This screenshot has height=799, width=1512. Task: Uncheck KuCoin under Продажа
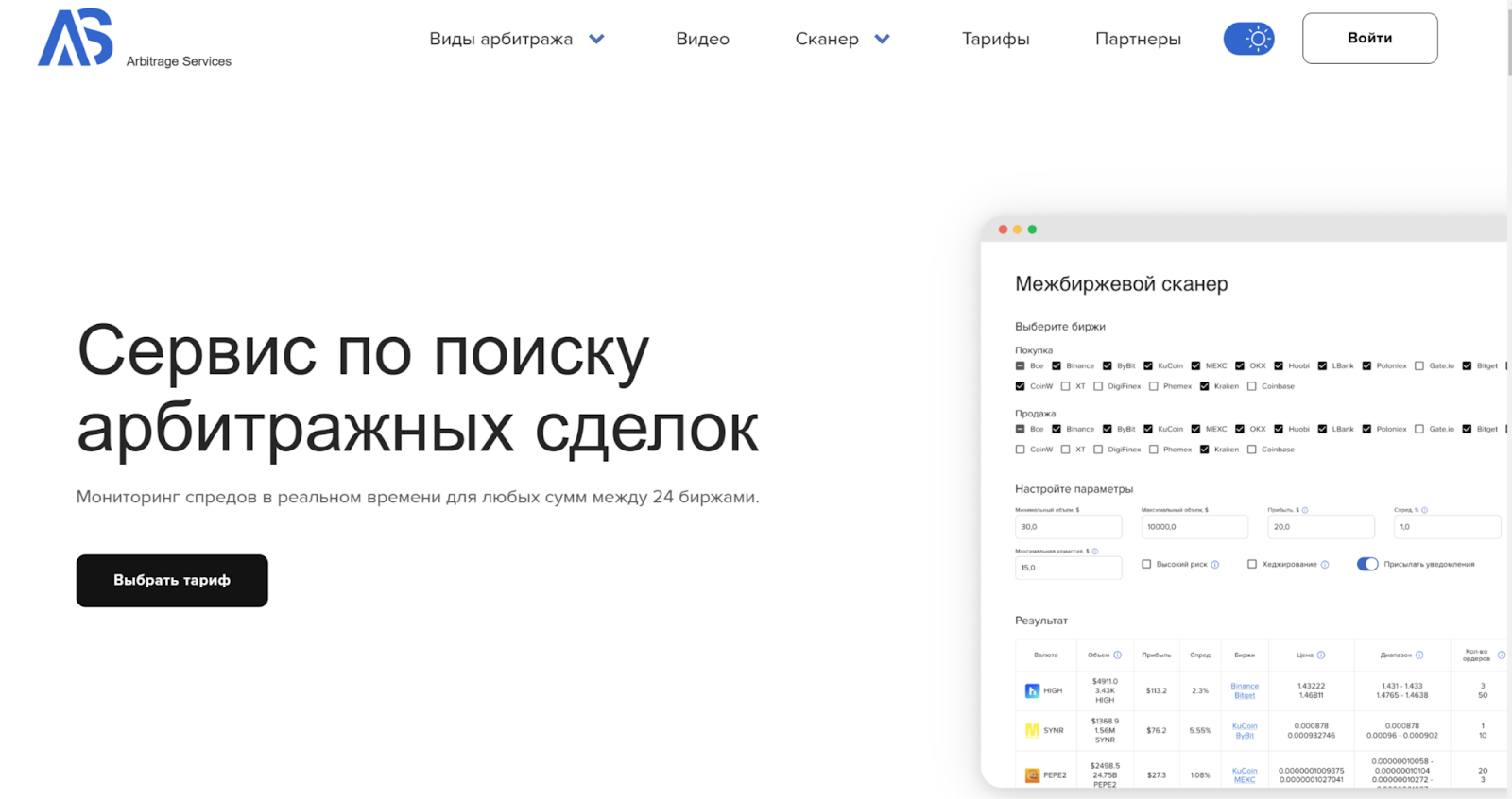point(1148,430)
